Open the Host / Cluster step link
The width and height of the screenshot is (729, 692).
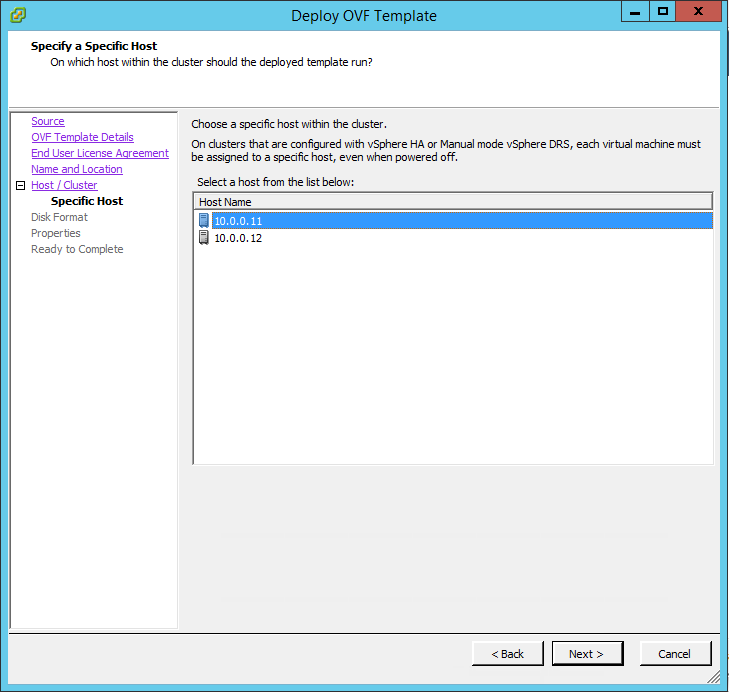(x=64, y=185)
